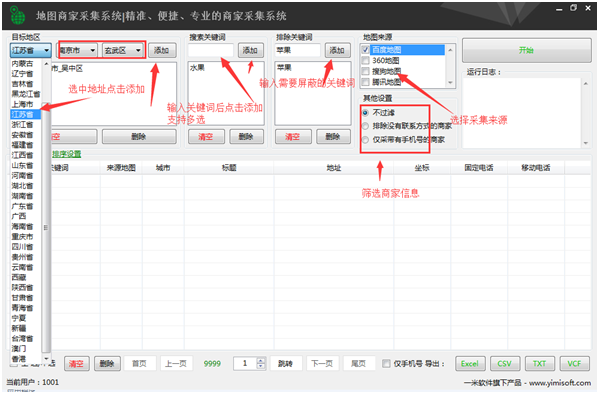599x394 pixels.
Task: Open the province dropdown showing 江苏省
Action: (31, 50)
